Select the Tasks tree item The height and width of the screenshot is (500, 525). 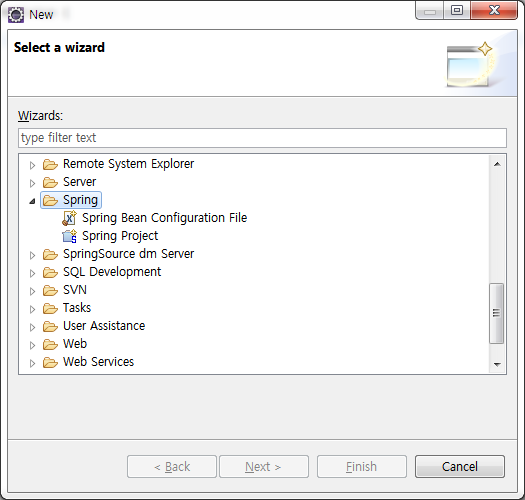click(77, 308)
